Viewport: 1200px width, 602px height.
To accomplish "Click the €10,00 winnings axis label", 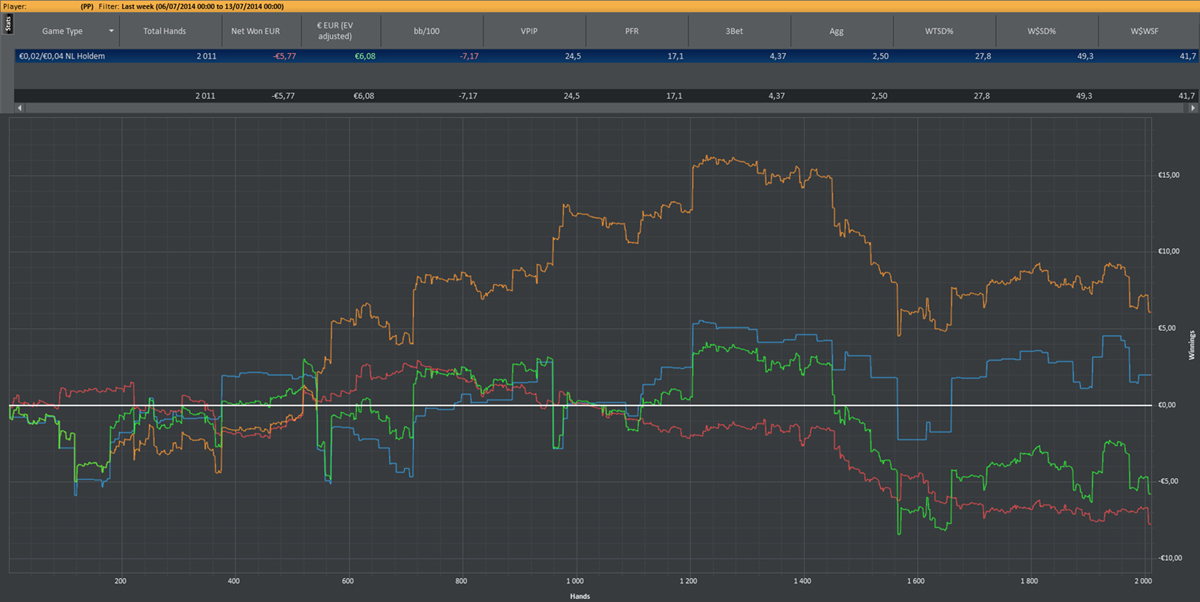I will pyautogui.click(x=1169, y=252).
